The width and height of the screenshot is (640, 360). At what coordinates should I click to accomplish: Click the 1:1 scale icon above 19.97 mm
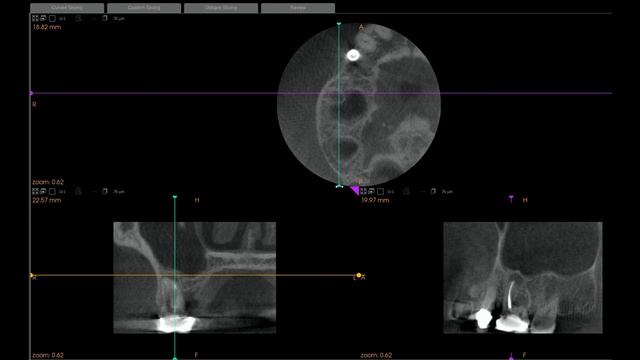[391, 192]
